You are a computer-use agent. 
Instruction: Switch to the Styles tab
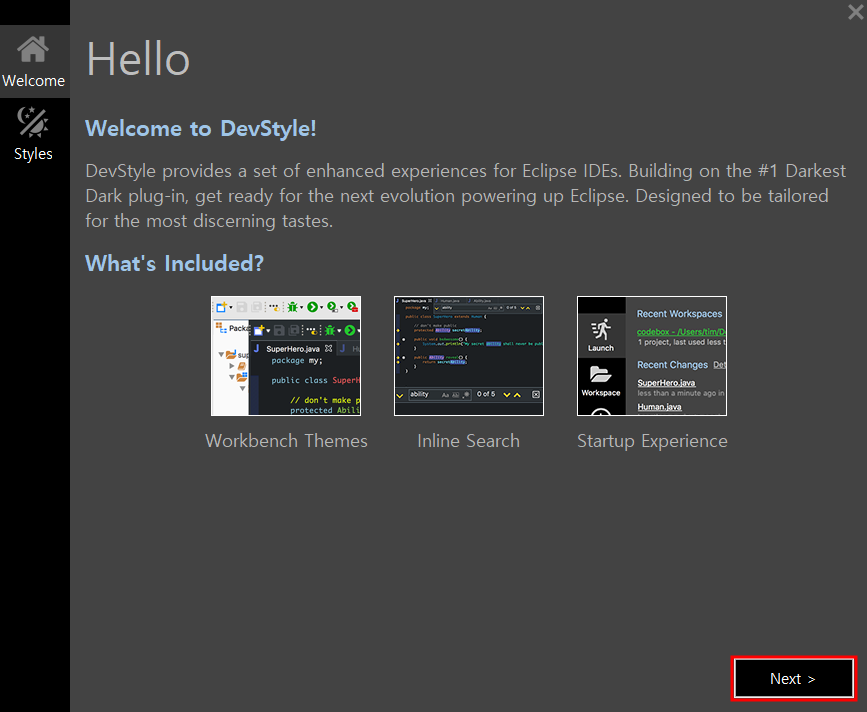34,134
